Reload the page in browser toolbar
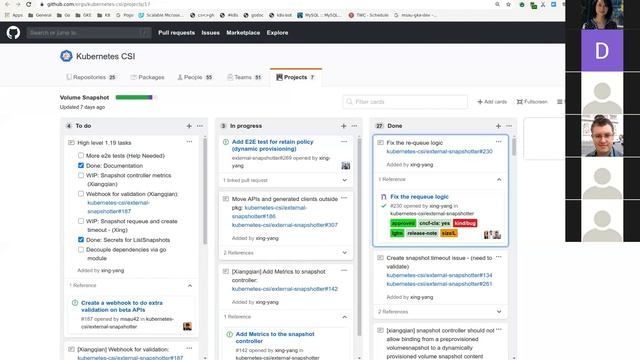 pos(29,4)
